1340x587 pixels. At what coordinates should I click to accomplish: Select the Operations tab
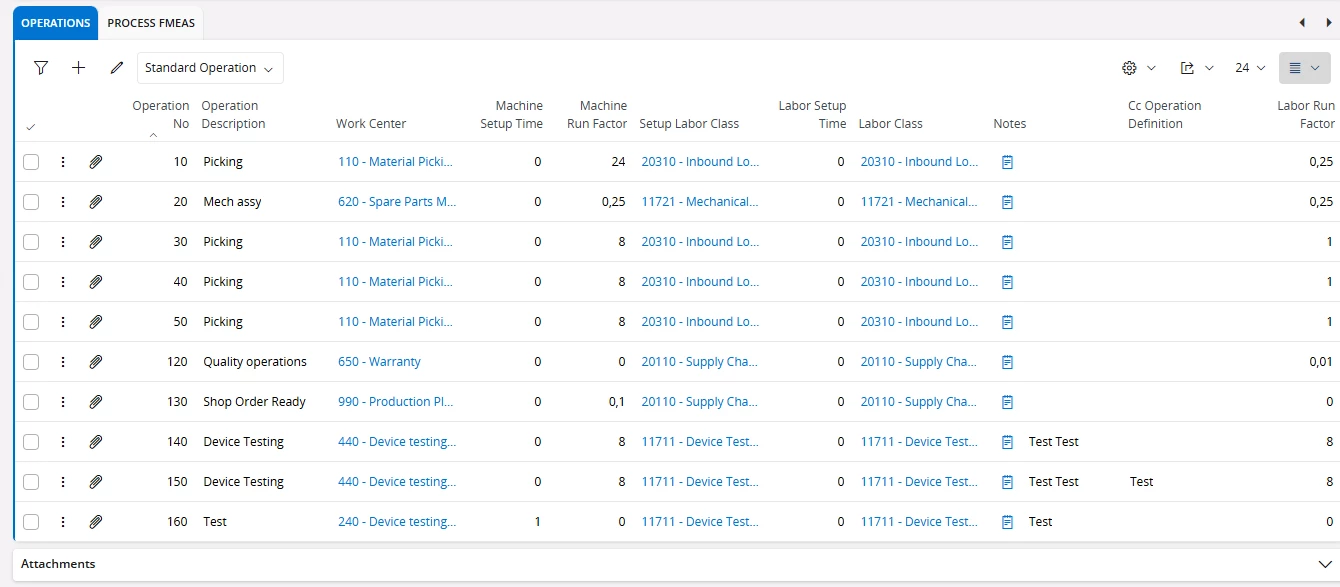click(56, 23)
